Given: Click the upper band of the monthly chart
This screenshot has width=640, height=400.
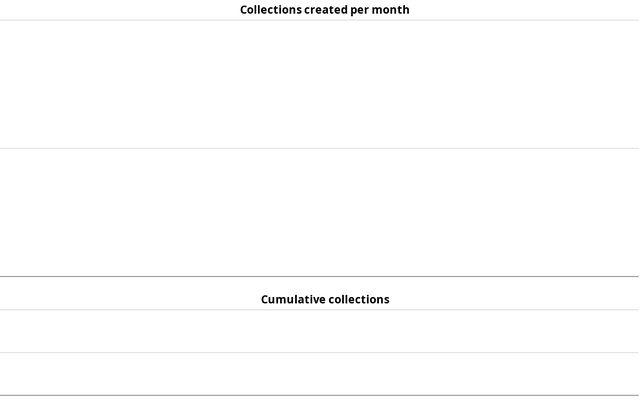Looking at the screenshot, I should [x=320, y=84].
